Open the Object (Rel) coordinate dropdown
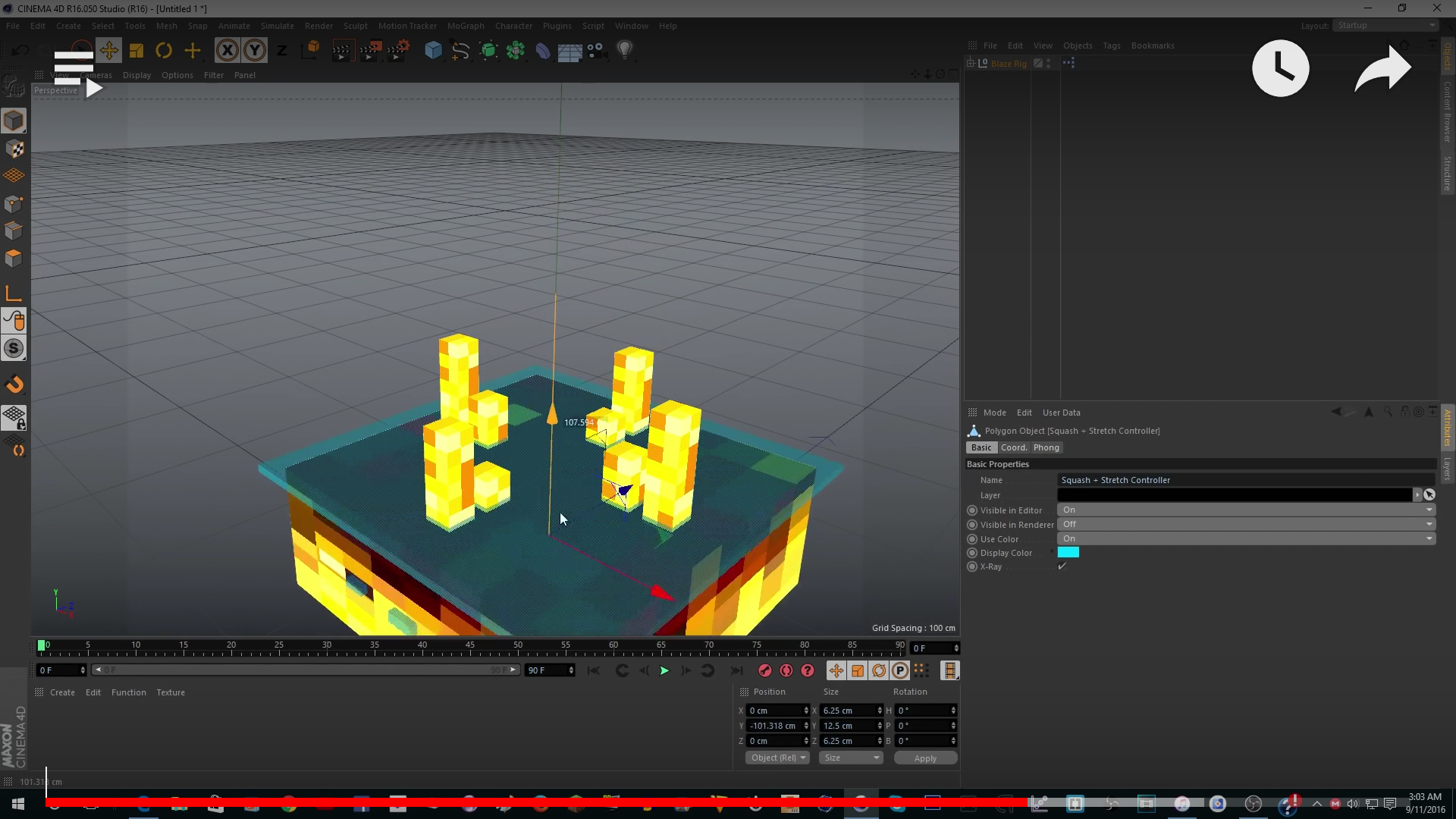This screenshot has height=819, width=1456. click(x=777, y=758)
